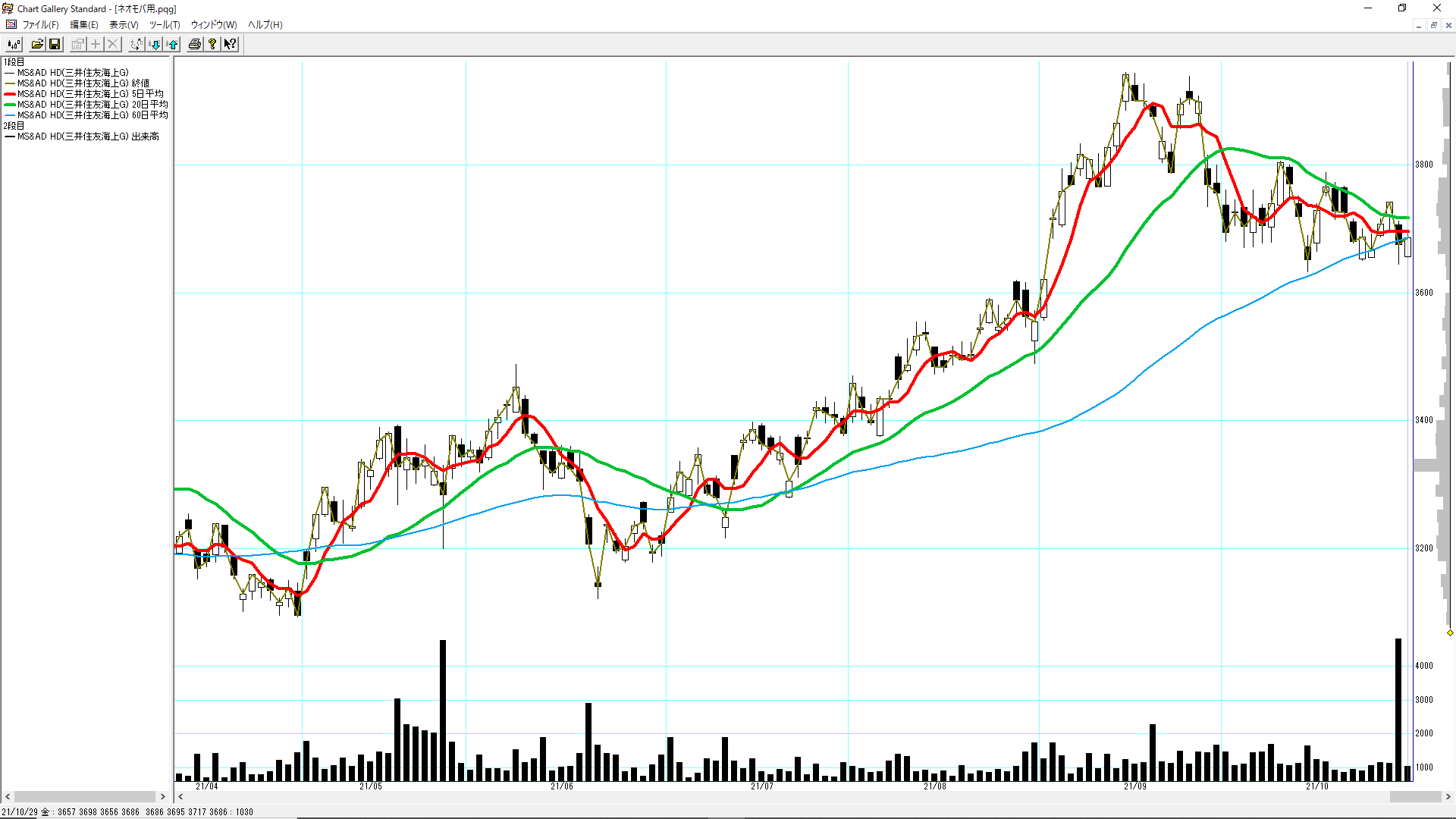This screenshot has width=1456, height=819.
Task: Click the document system menu icon beside ファイル
Action: click(11, 25)
